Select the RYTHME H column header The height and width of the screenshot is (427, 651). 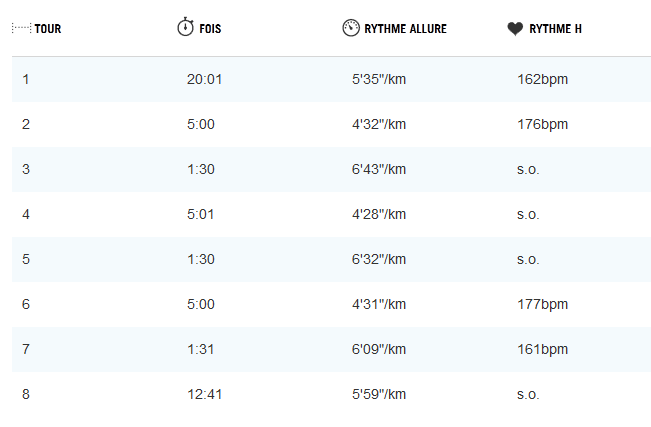(x=555, y=29)
